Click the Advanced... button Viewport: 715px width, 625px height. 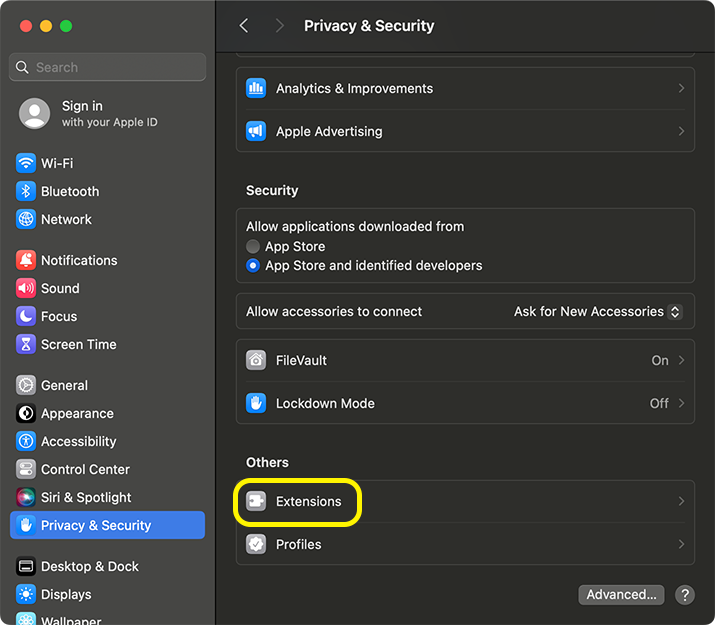pyautogui.click(x=621, y=594)
